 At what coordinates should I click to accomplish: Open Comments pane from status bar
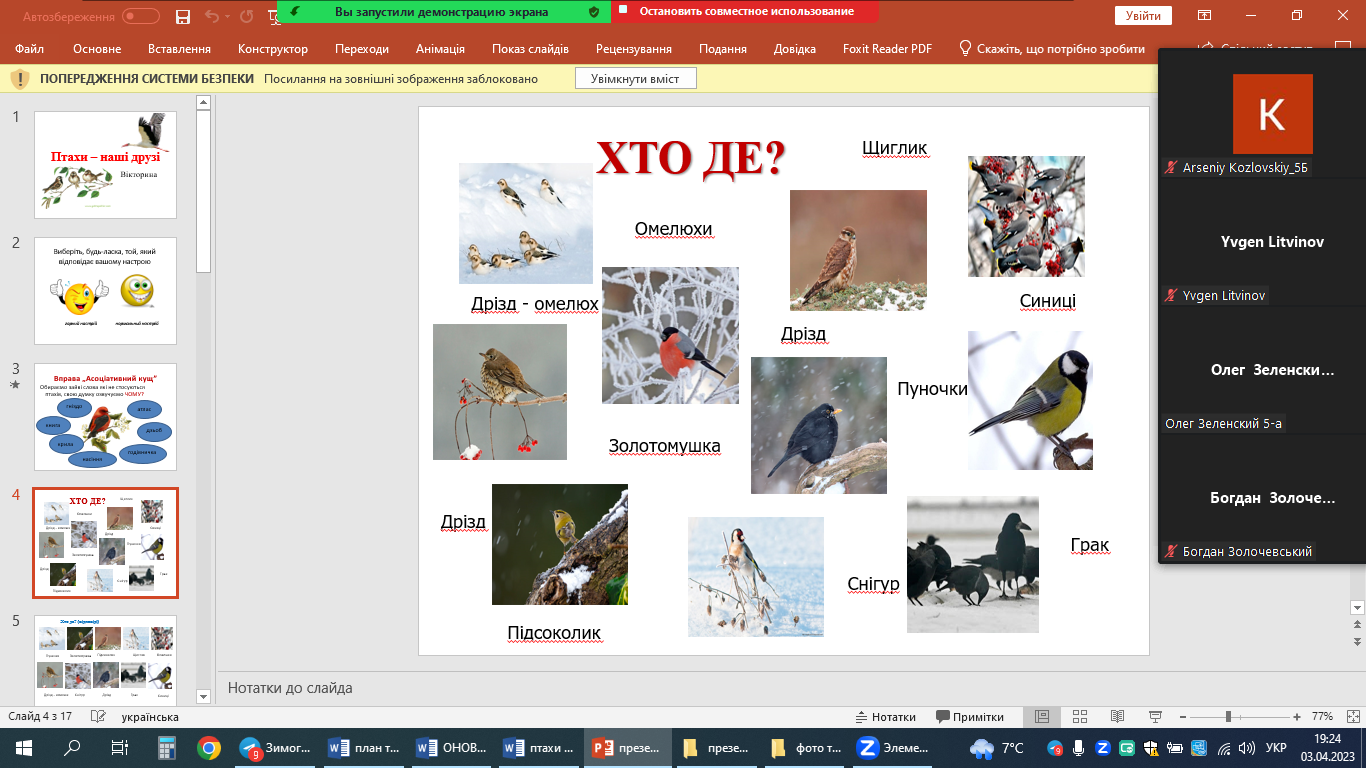click(x=970, y=717)
